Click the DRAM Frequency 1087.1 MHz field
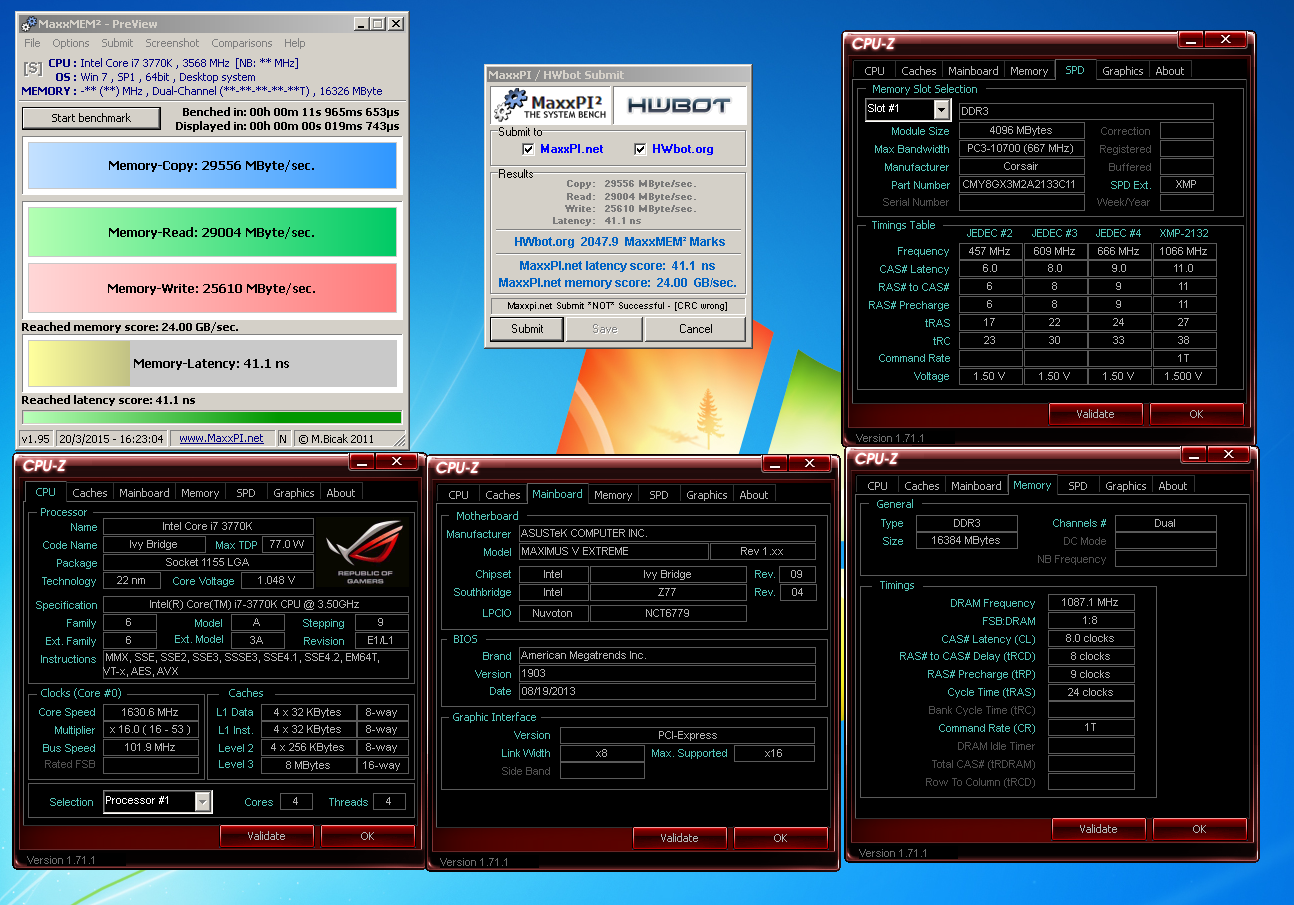Screen dimensions: 1294x905 tap(1091, 603)
